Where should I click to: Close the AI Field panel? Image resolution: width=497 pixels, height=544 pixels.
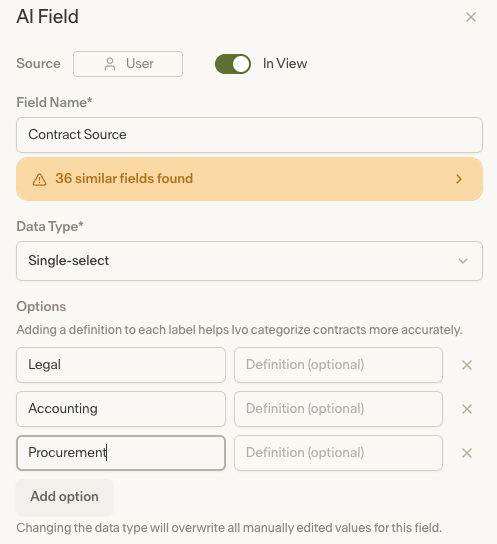(471, 17)
